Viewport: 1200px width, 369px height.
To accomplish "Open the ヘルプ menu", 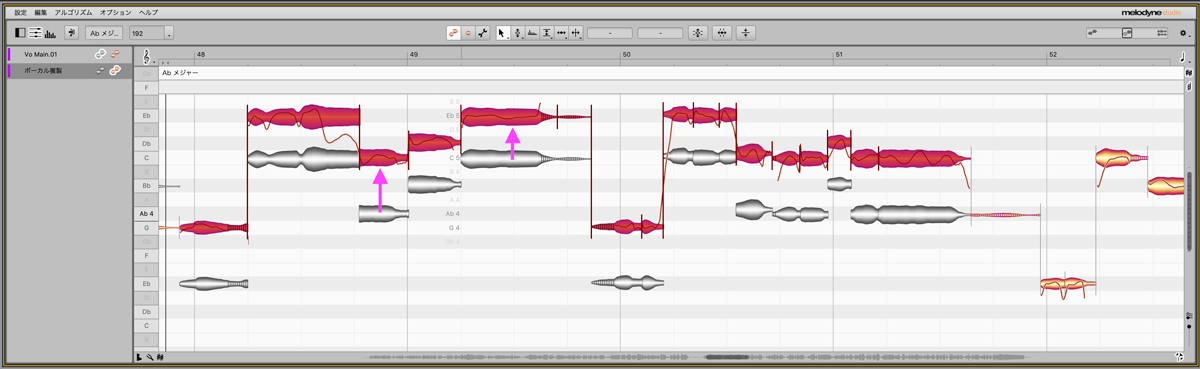I will coord(148,12).
